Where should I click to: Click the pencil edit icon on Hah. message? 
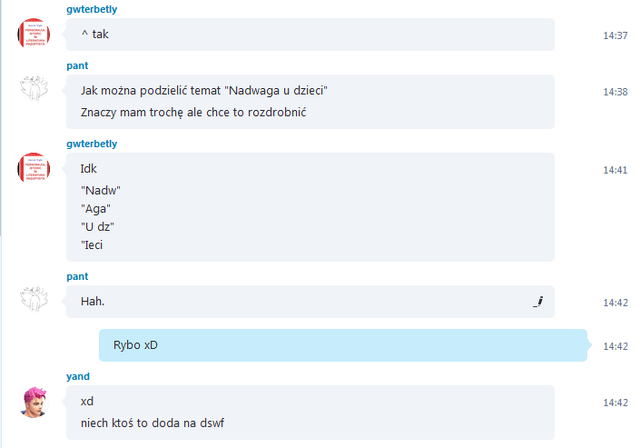click(x=538, y=302)
